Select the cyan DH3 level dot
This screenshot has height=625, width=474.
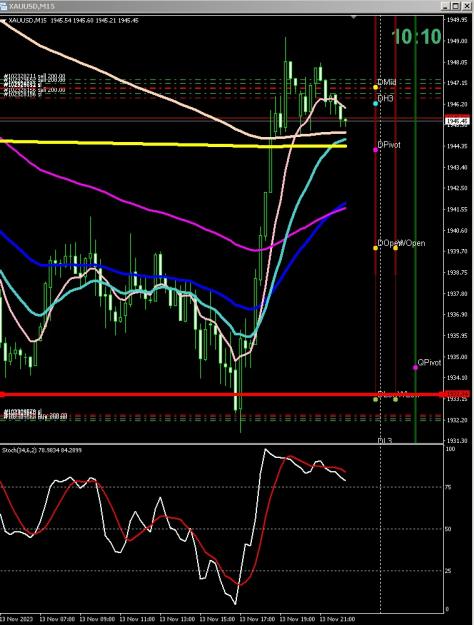pos(376,104)
